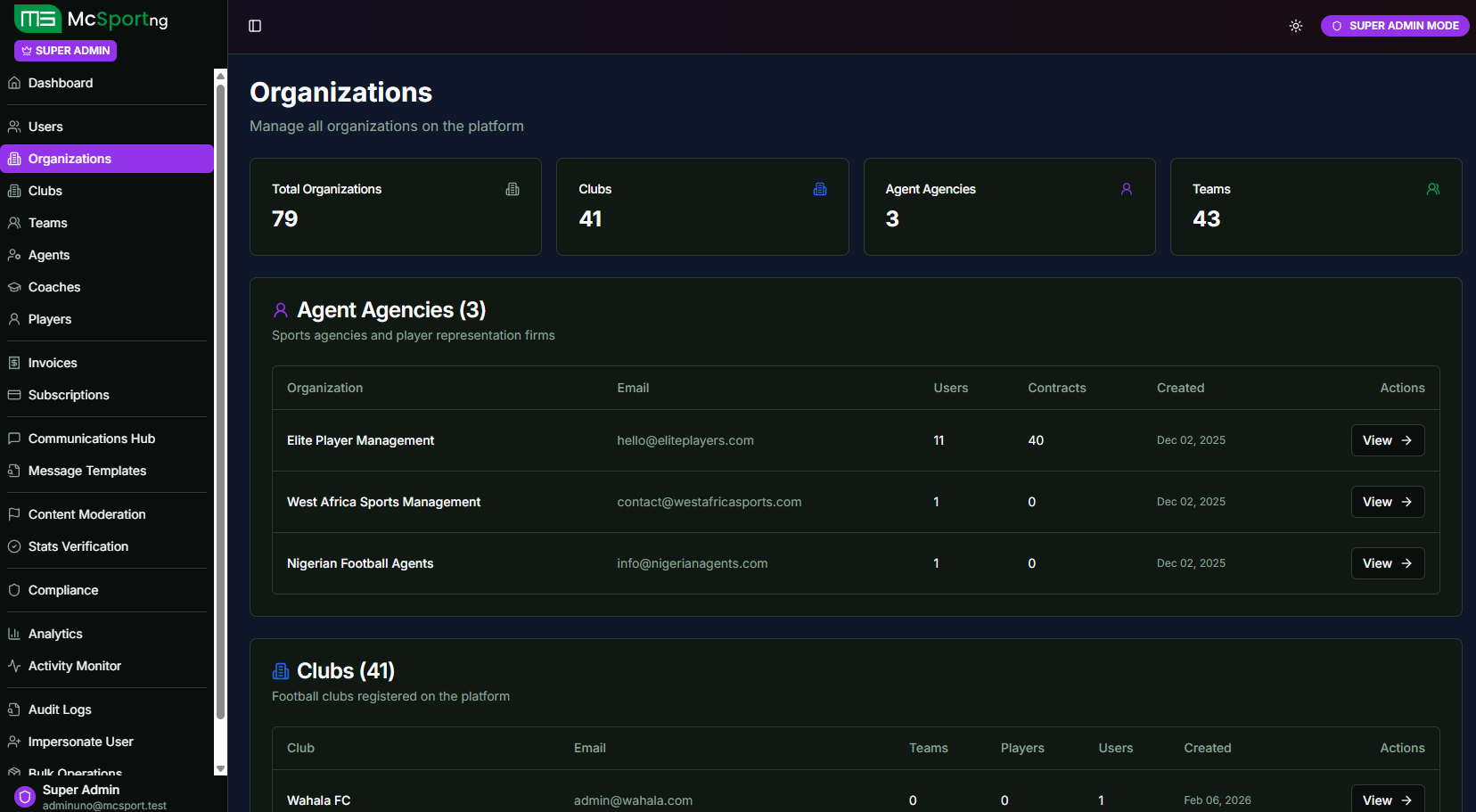Open the Agent Agencies stat card
The width and height of the screenshot is (1476, 812).
click(x=1009, y=207)
